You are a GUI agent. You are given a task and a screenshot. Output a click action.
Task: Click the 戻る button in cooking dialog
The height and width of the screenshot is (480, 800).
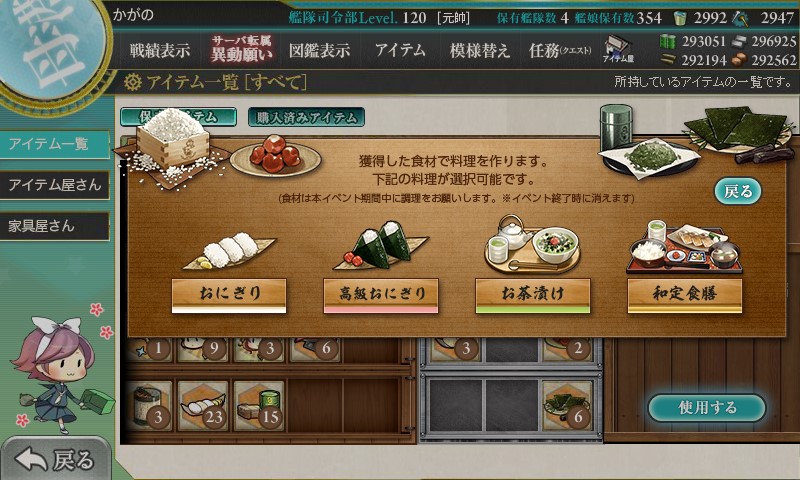(738, 192)
